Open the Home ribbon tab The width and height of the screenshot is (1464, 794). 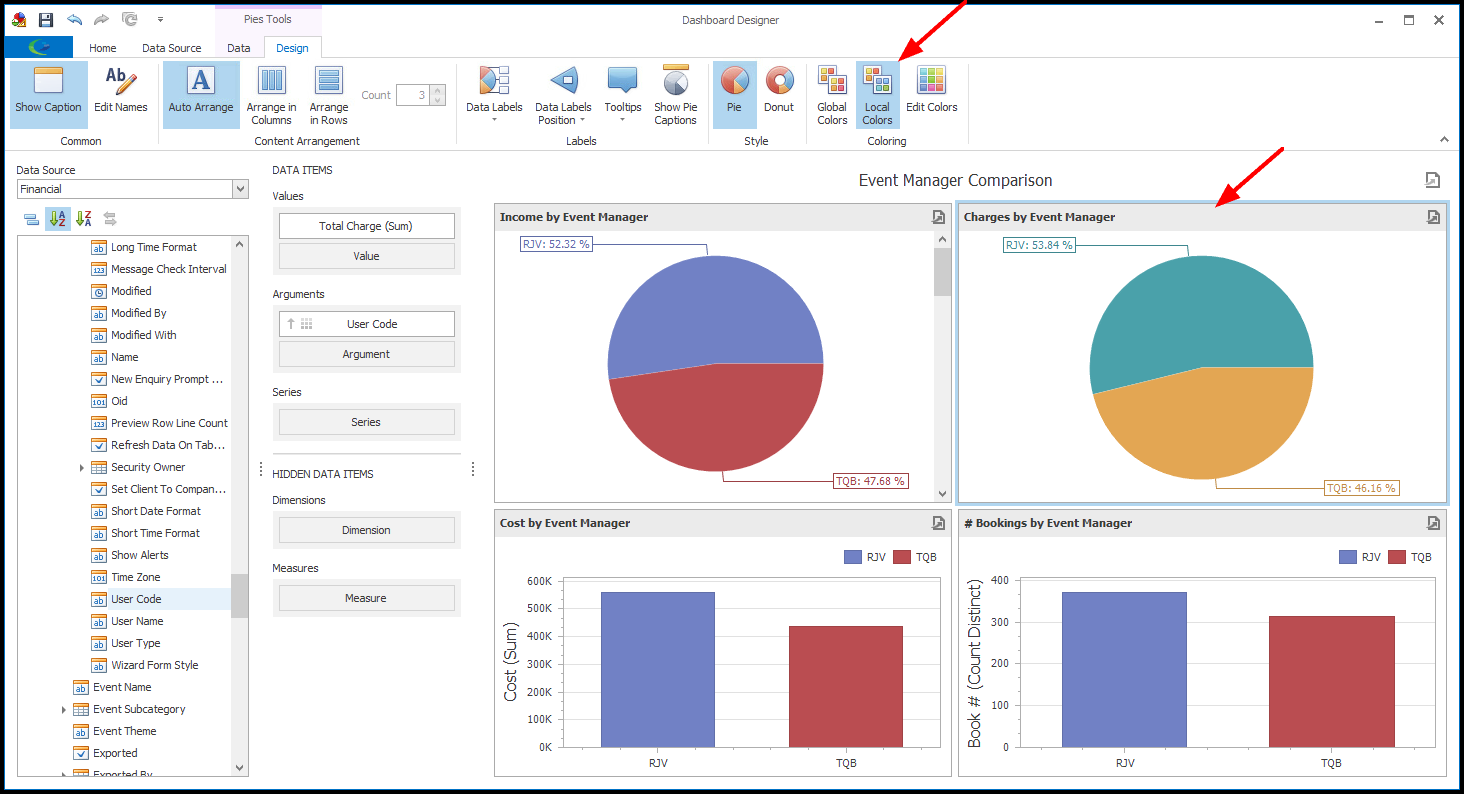tap(103, 48)
